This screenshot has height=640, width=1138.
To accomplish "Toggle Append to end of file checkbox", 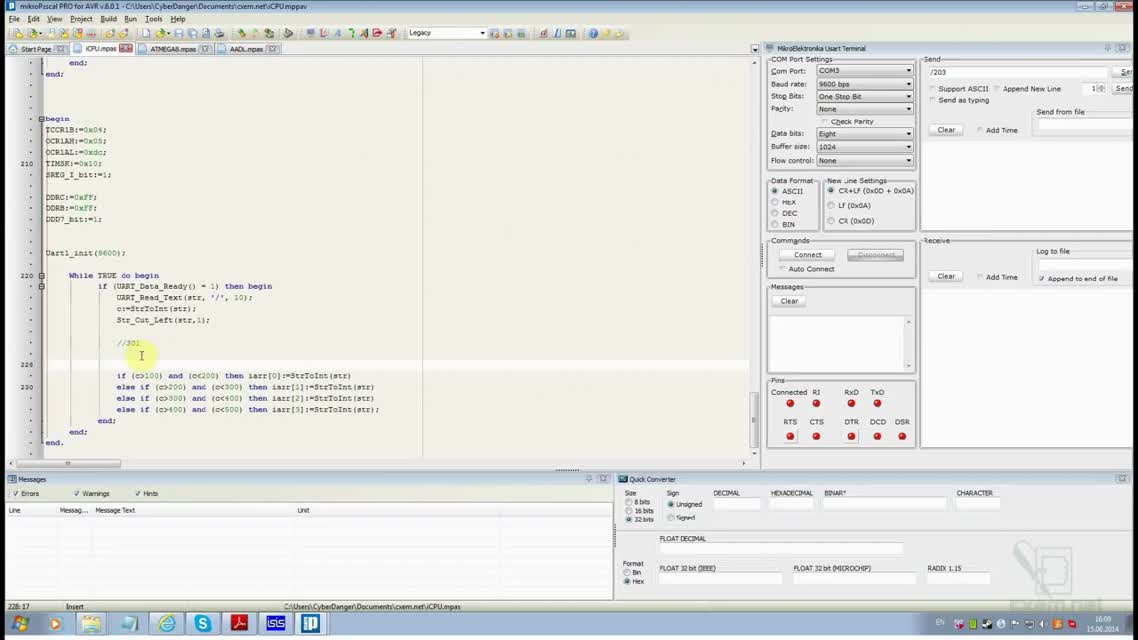I will pyautogui.click(x=1041, y=278).
